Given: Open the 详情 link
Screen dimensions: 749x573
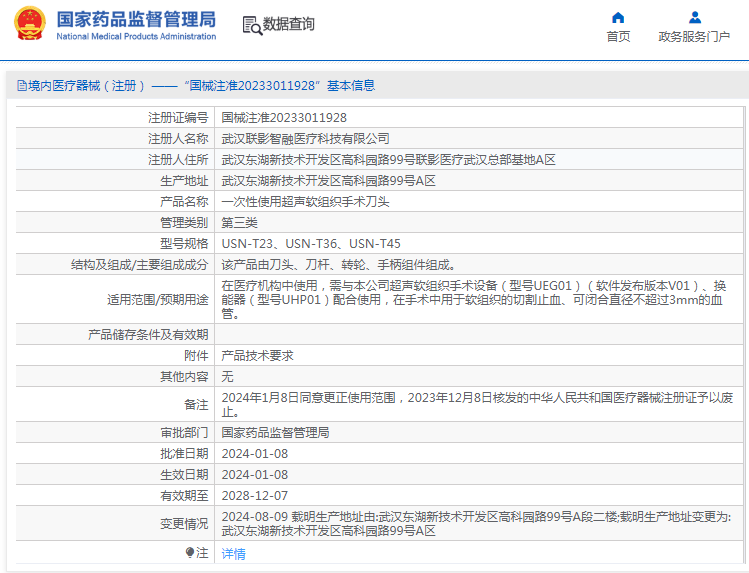Looking at the screenshot, I should coord(234,553).
